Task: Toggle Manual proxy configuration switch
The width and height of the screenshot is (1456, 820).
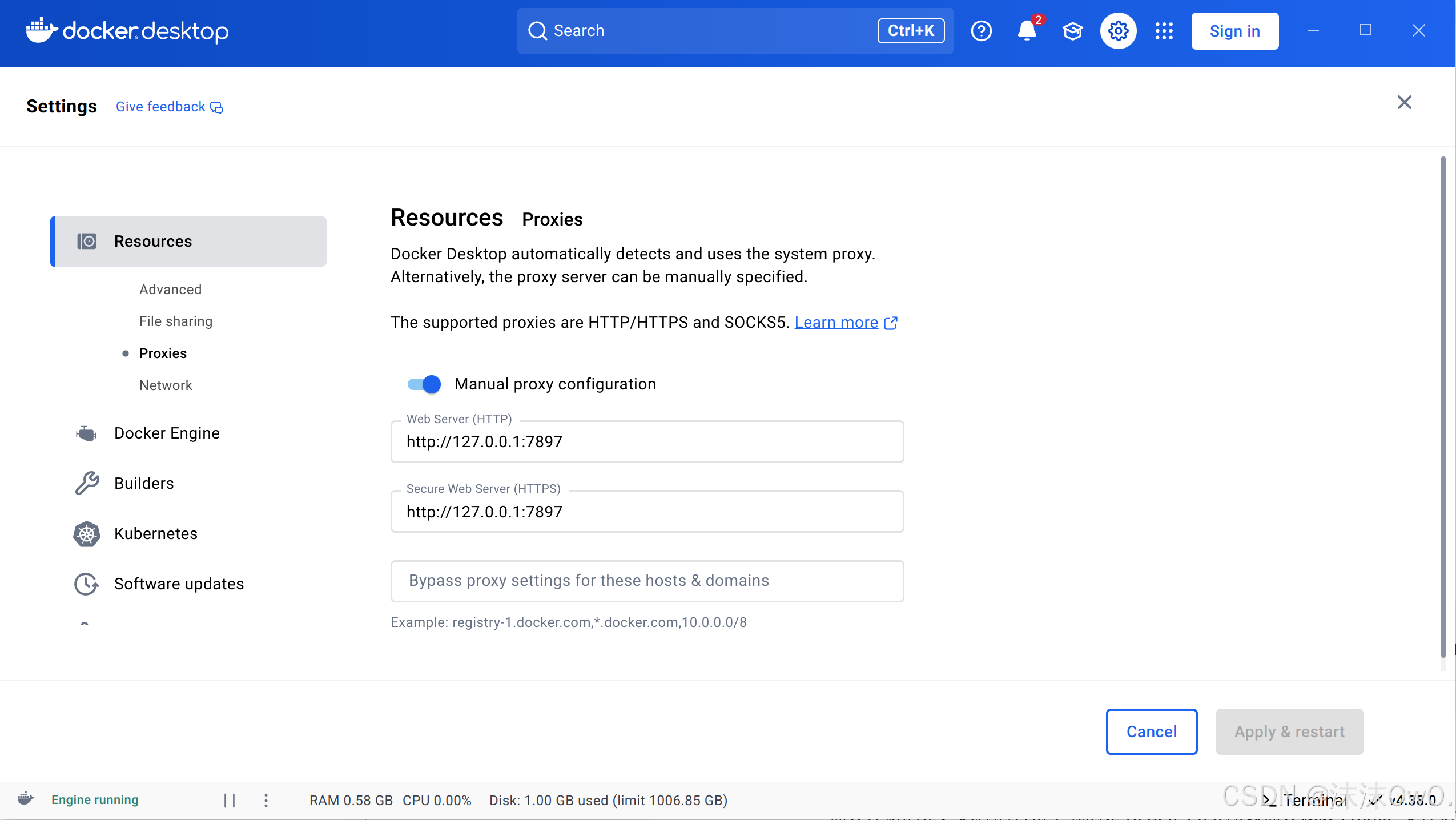Action: pyautogui.click(x=424, y=384)
